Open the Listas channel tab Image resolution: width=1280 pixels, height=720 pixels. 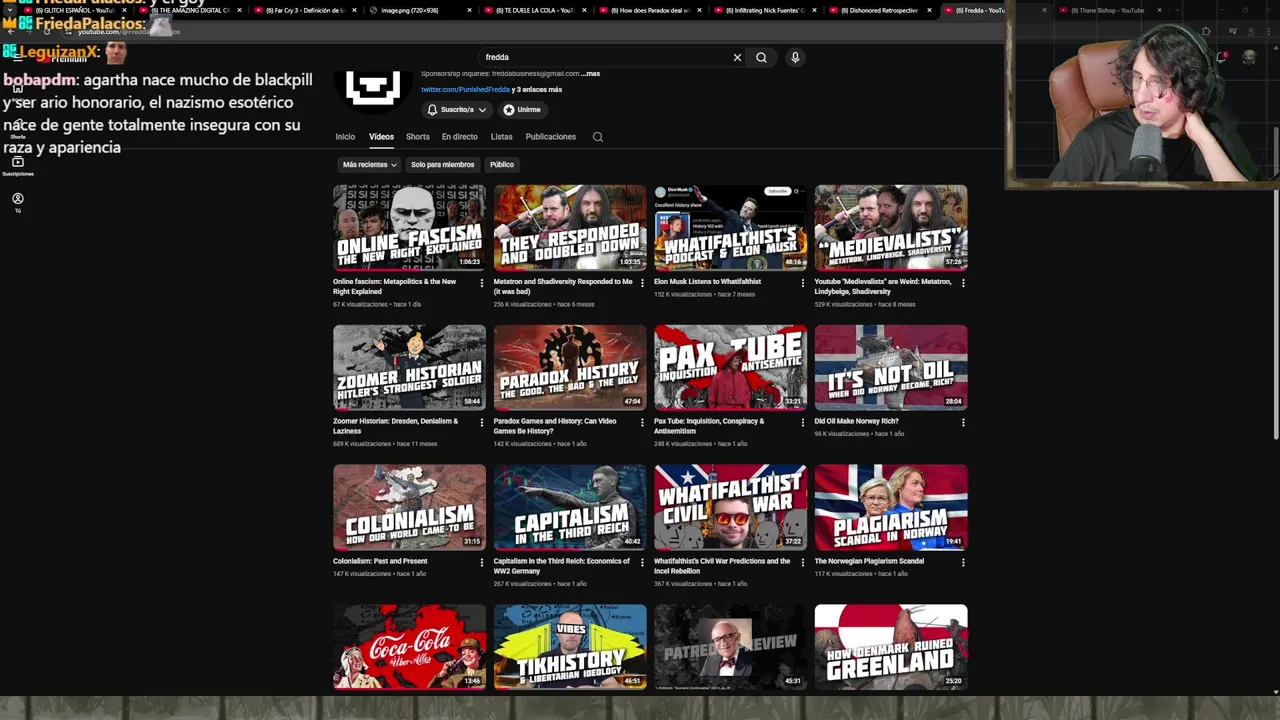coord(501,137)
